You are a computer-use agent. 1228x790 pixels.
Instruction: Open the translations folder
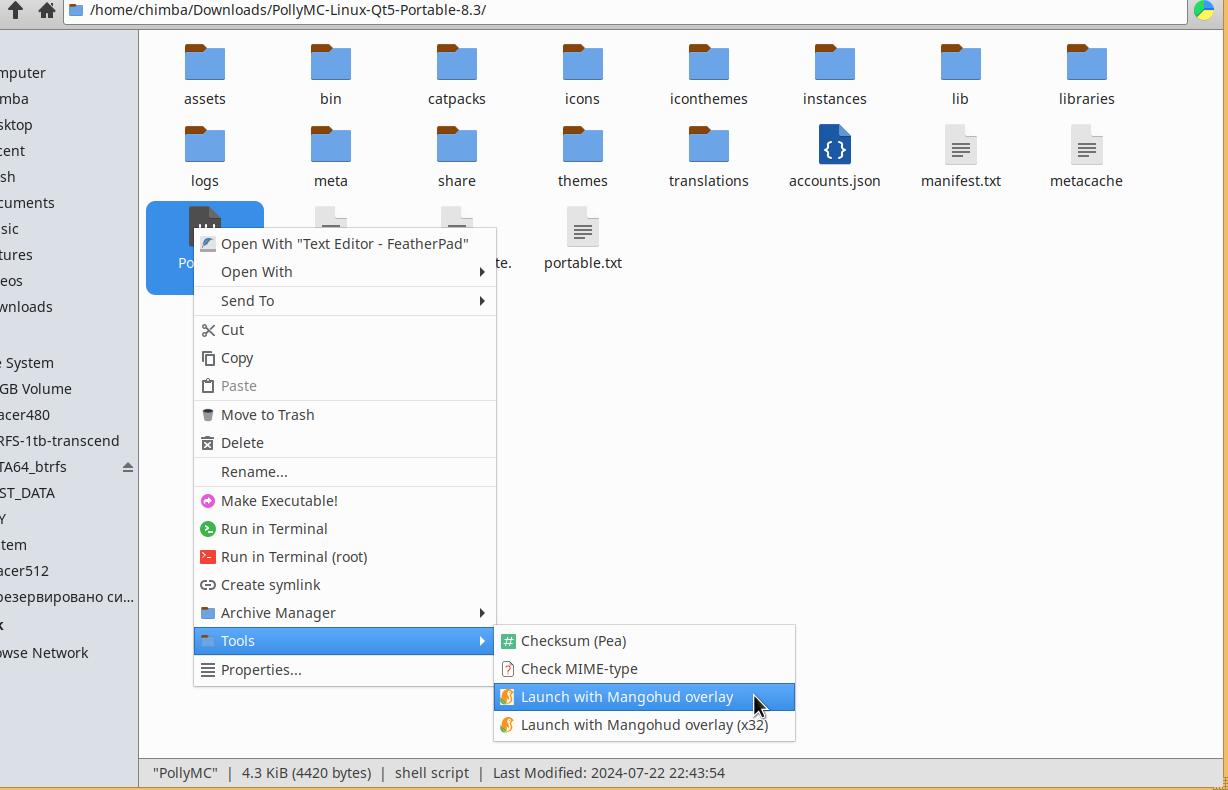tap(709, 157)
